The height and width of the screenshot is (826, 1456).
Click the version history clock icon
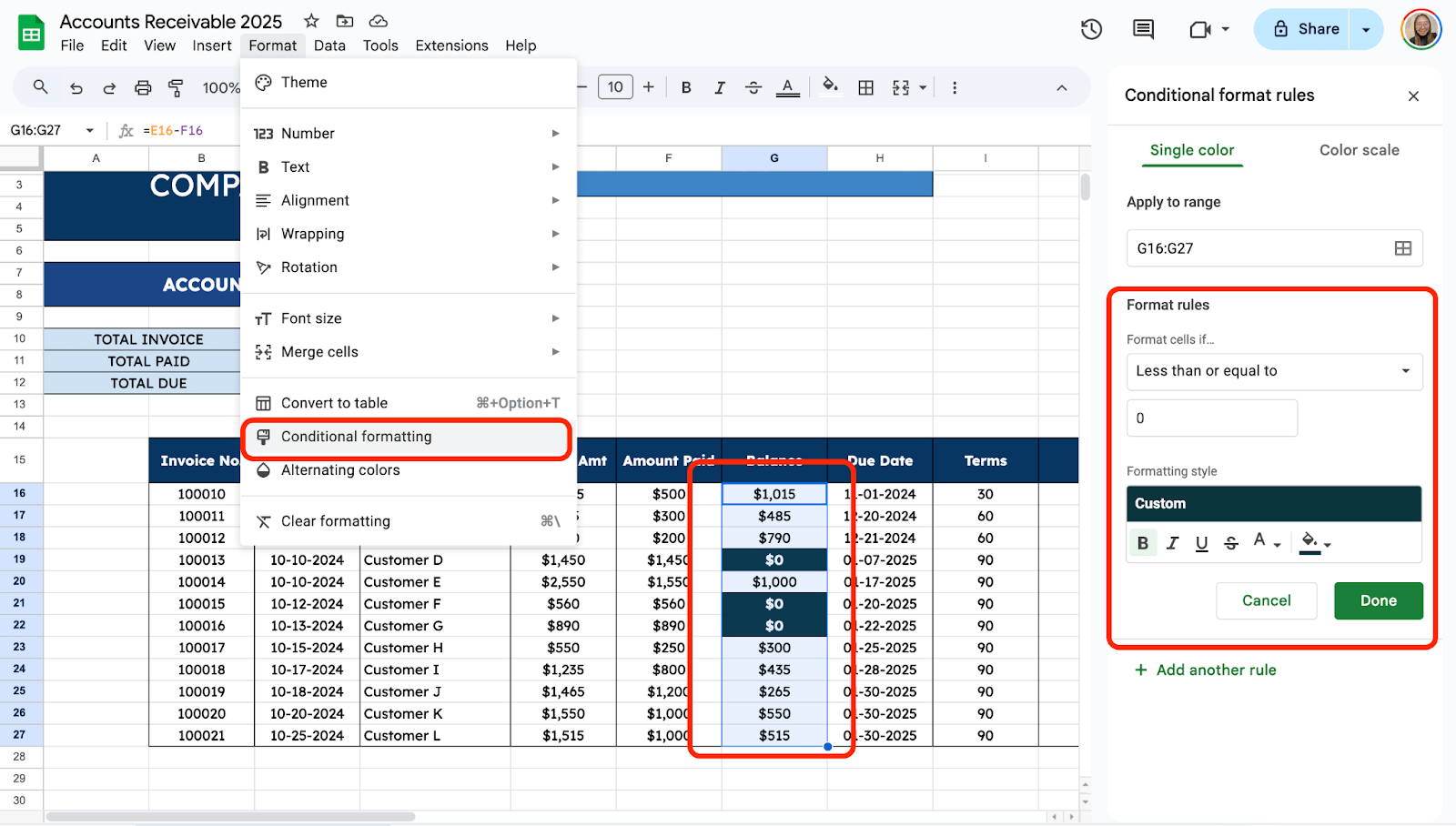[1091, 29]
